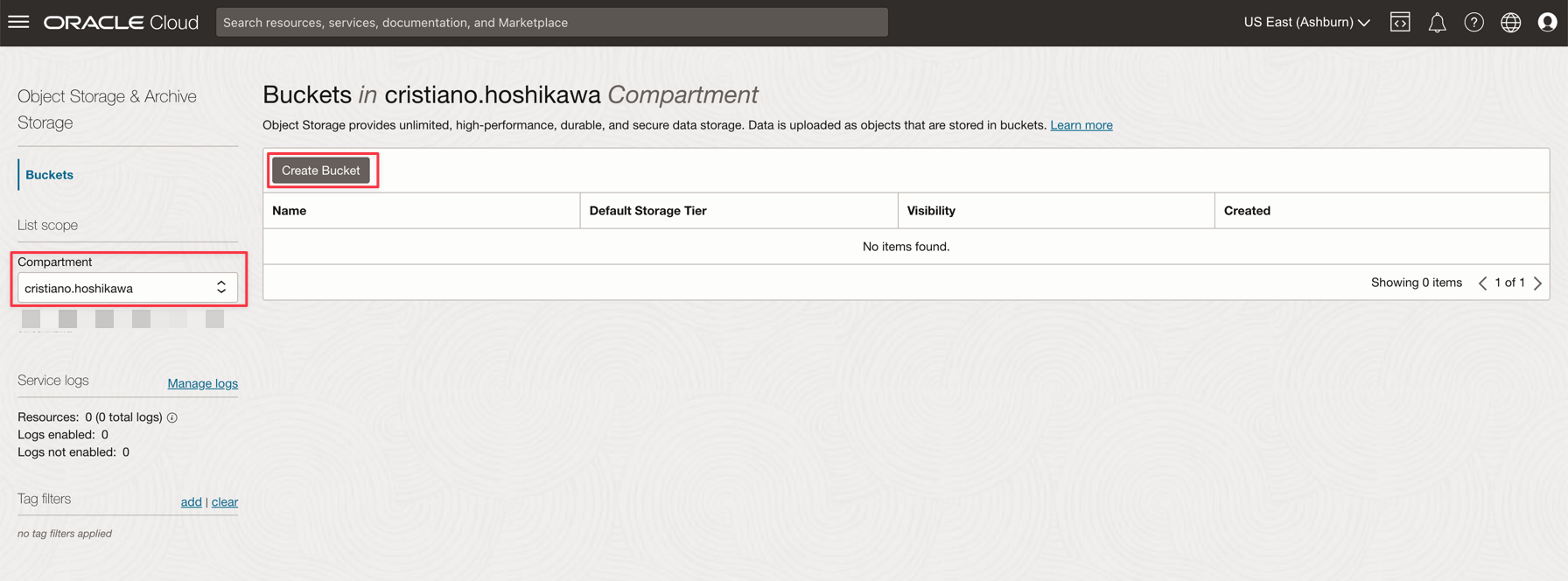Click add under Tag filters
Screen dimensions: 1568x581
[x=191, y=501]
